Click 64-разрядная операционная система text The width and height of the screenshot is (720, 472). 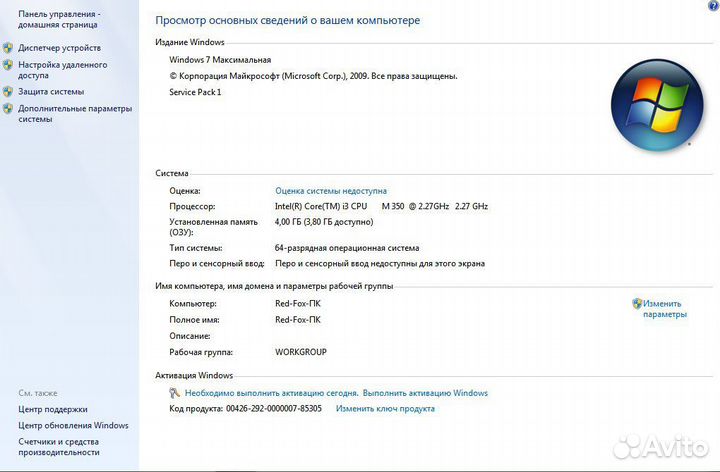(347, 248)
